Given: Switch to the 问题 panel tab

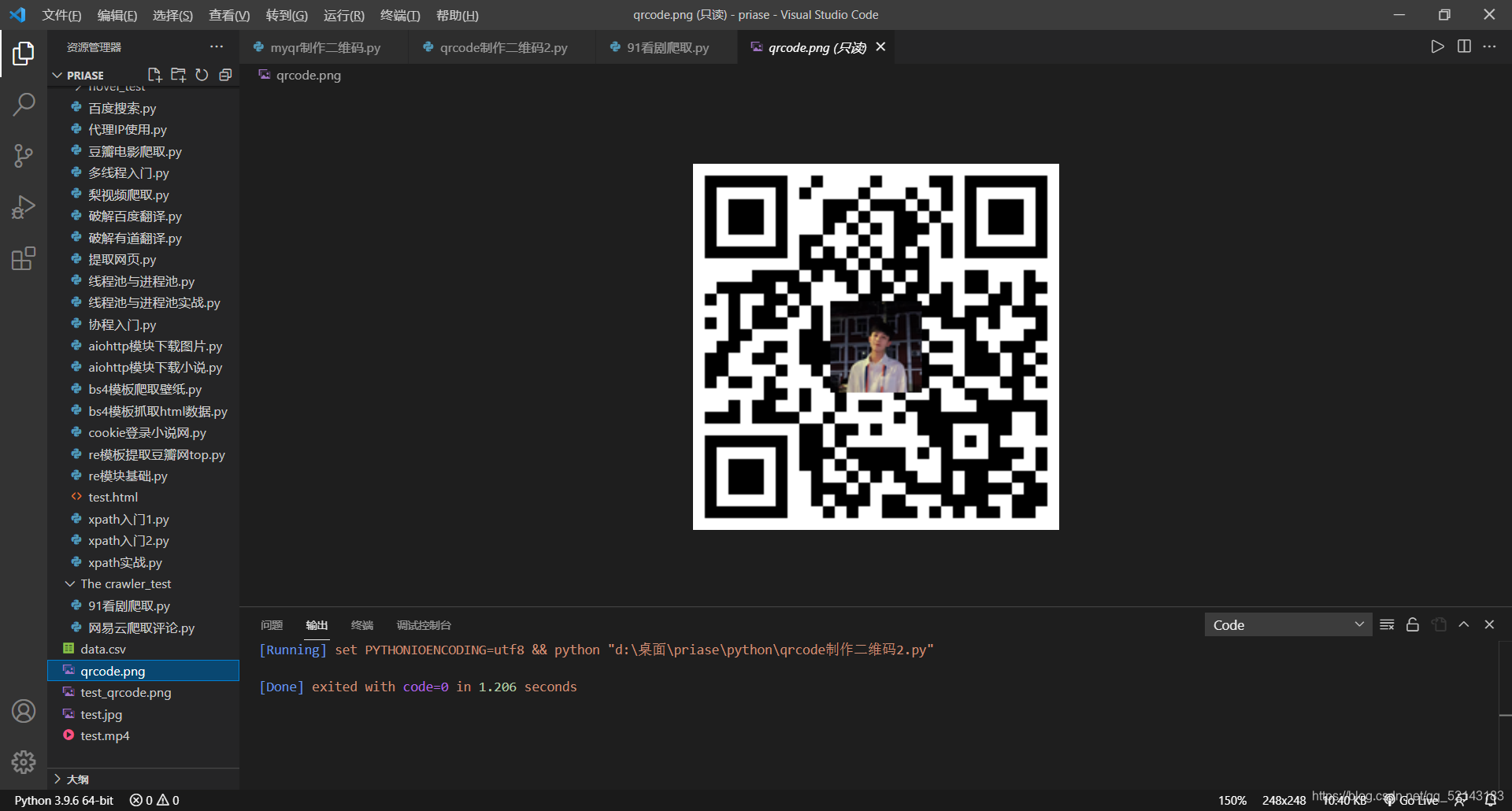Looking at the screenshot, I should [272, 625].
